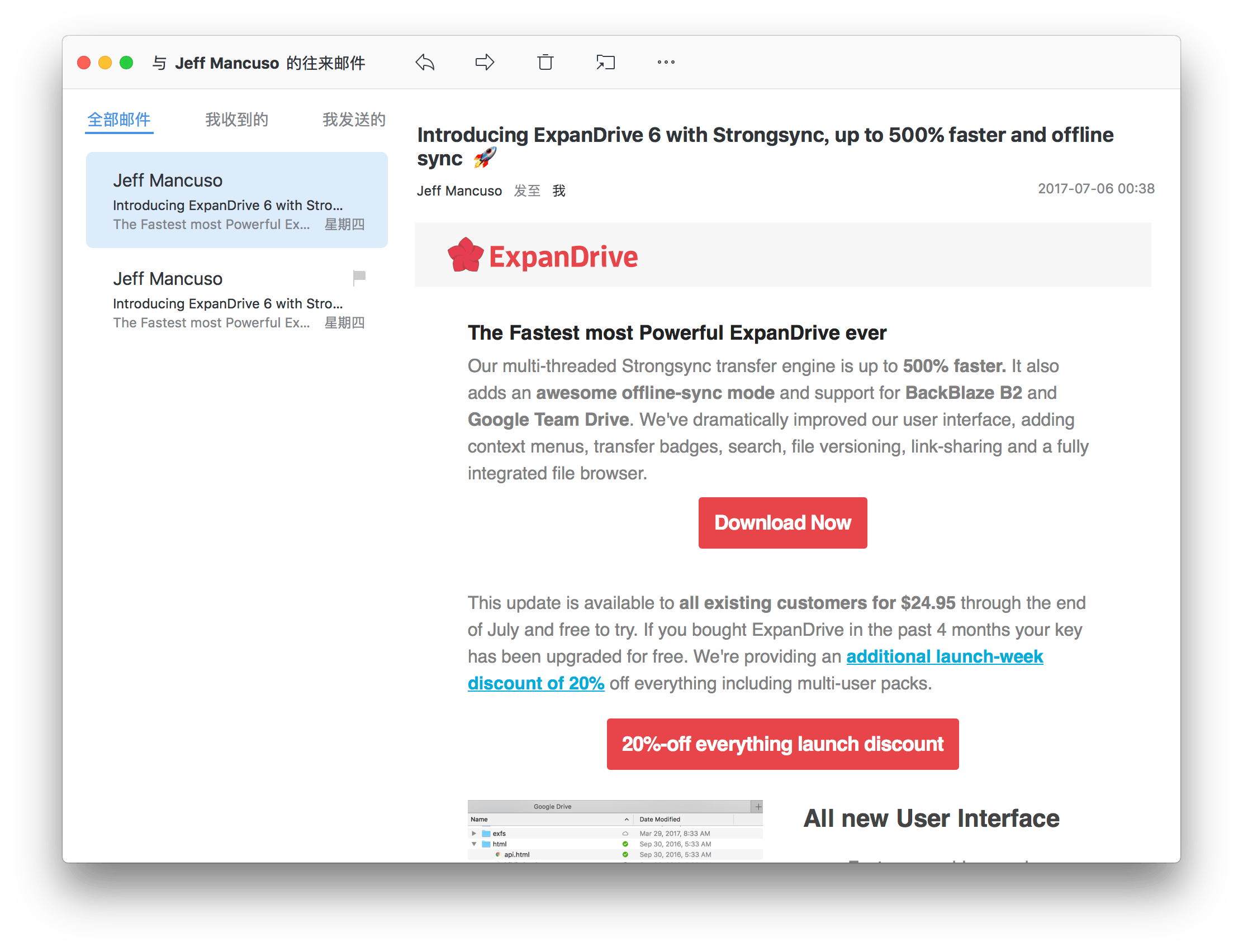Open additional launch-week discount of 20% link

click(945, 657)
